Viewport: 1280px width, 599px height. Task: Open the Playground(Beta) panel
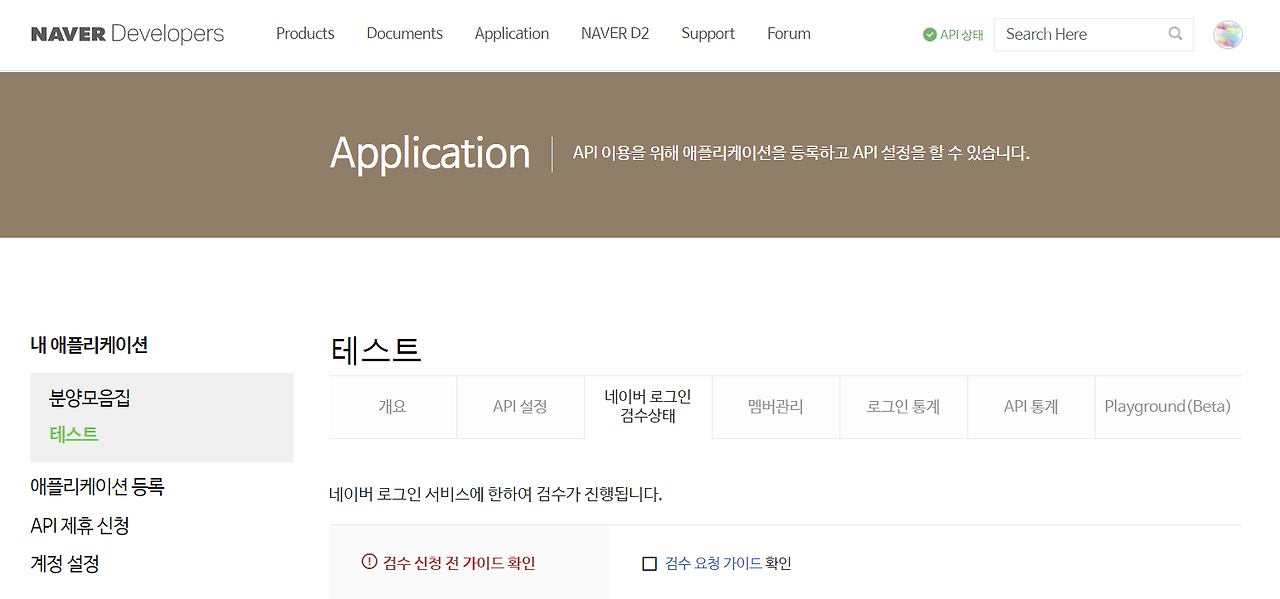[x=1166, y=406]
